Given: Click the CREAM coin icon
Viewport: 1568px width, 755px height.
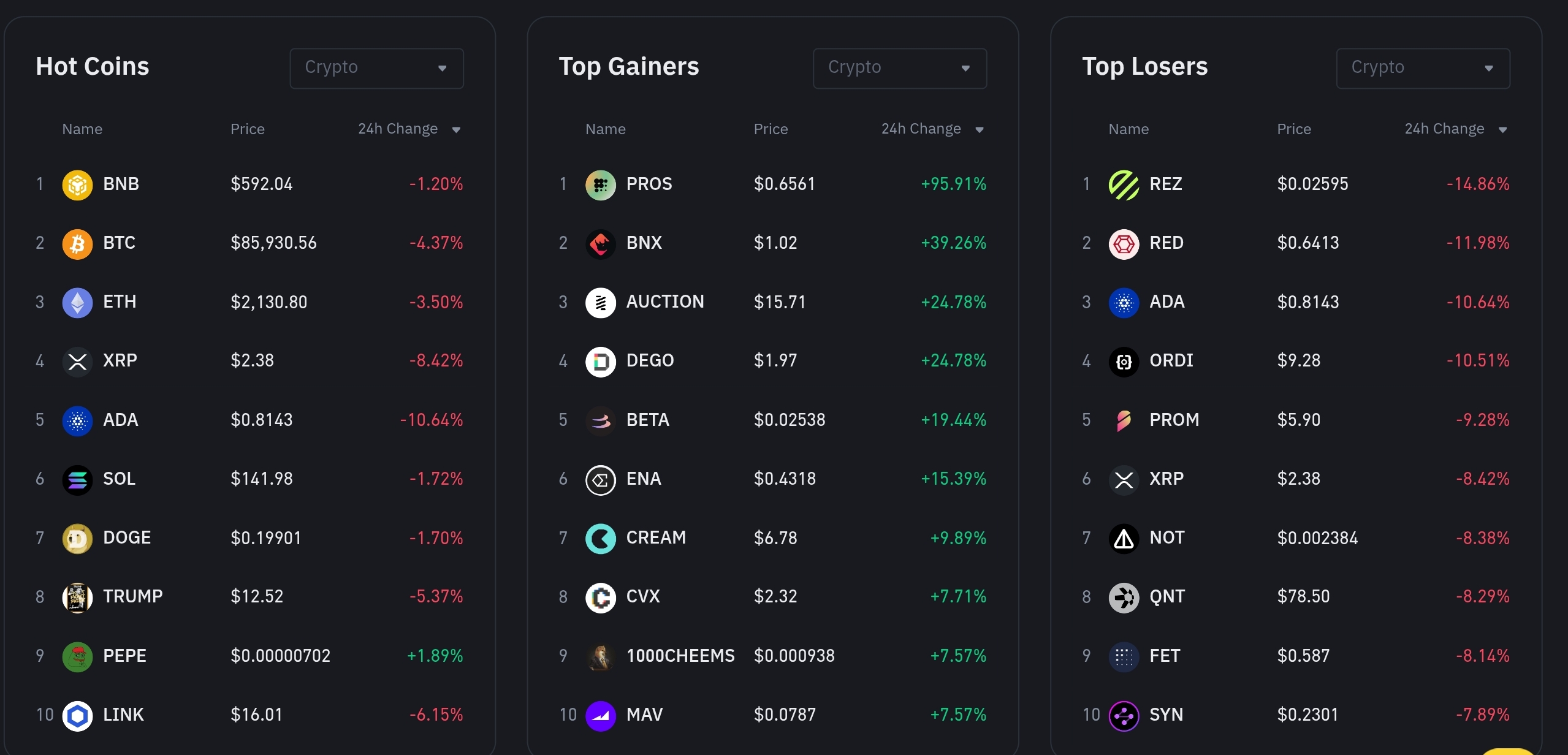Looking at the screenshot, I should (600, 538).
